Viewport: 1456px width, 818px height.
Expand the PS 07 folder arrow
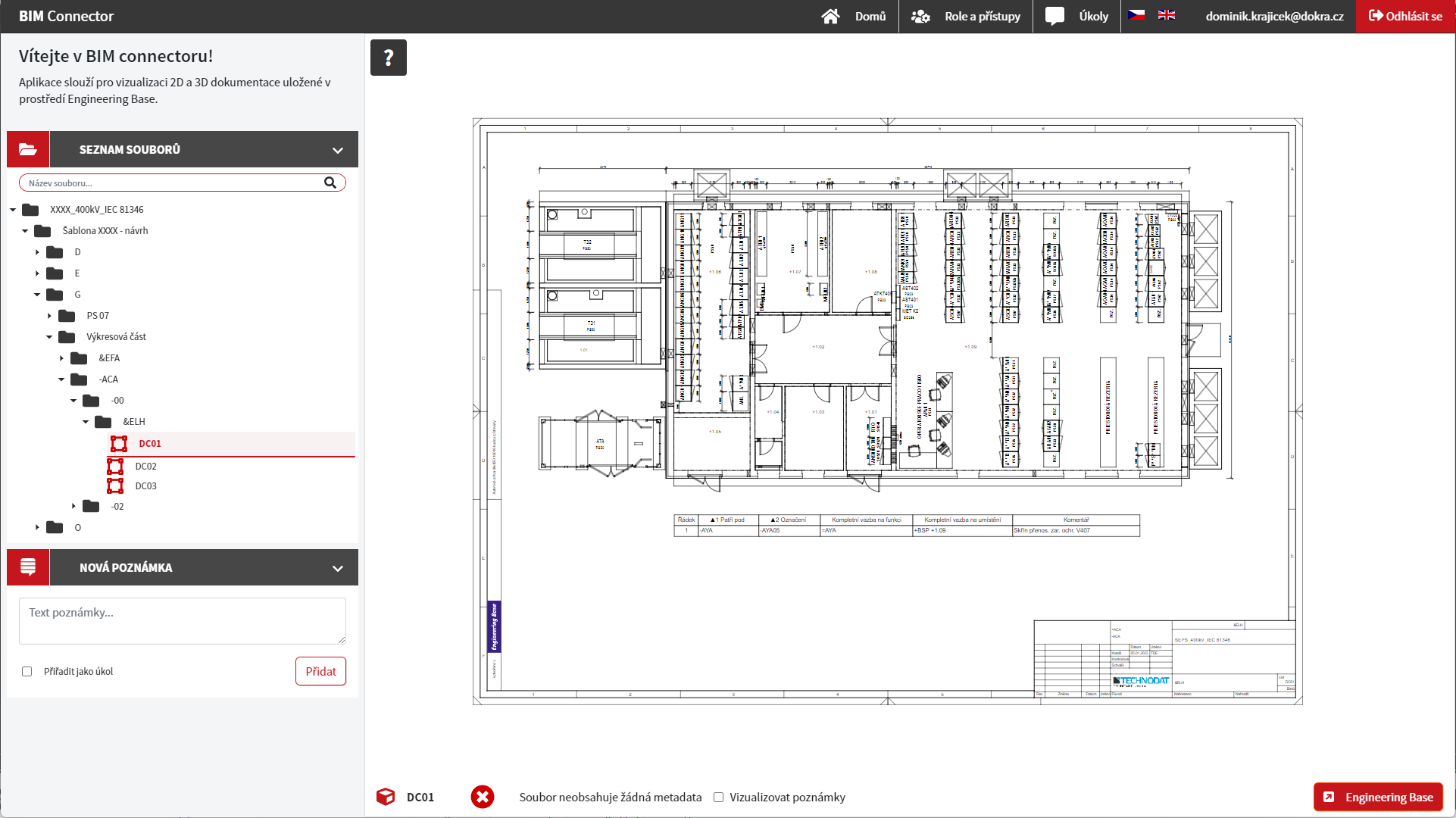49,316
